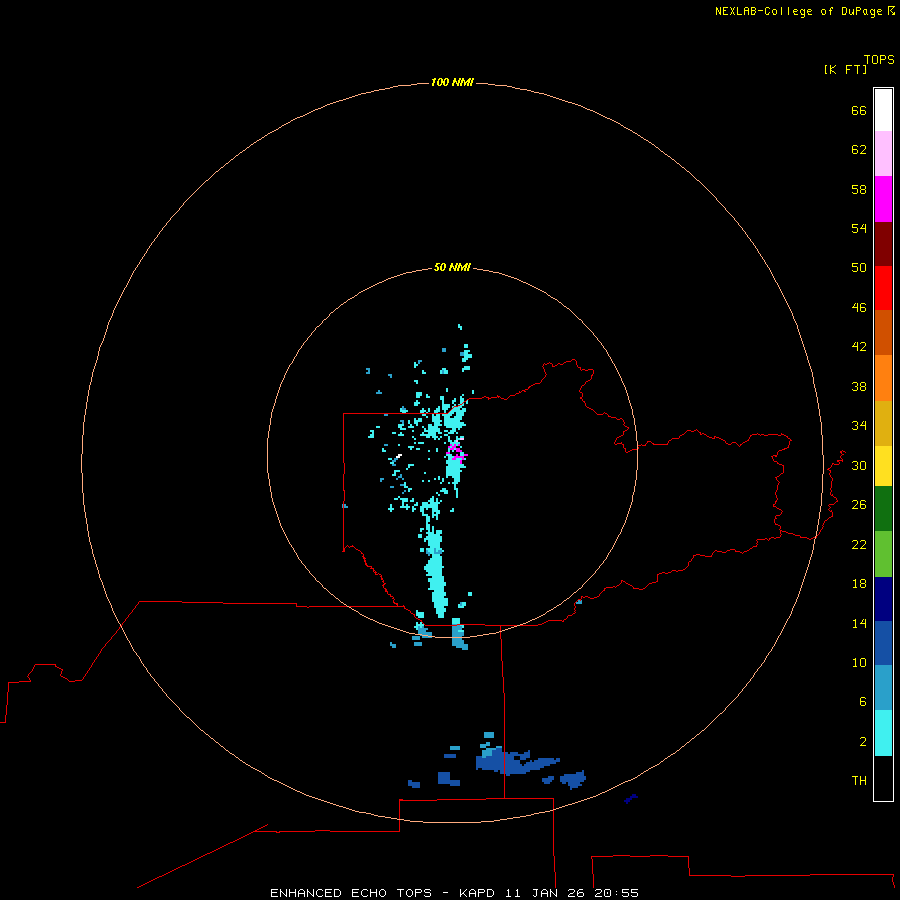Click the cyan swatch near 2

883,732
